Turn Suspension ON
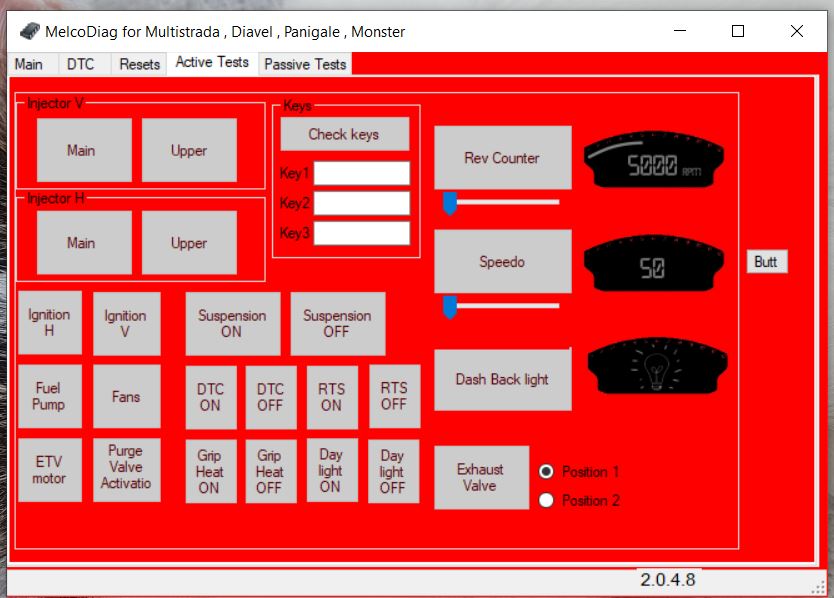The height and width of the screenshot is (598, 834). [x=232, y=323]
